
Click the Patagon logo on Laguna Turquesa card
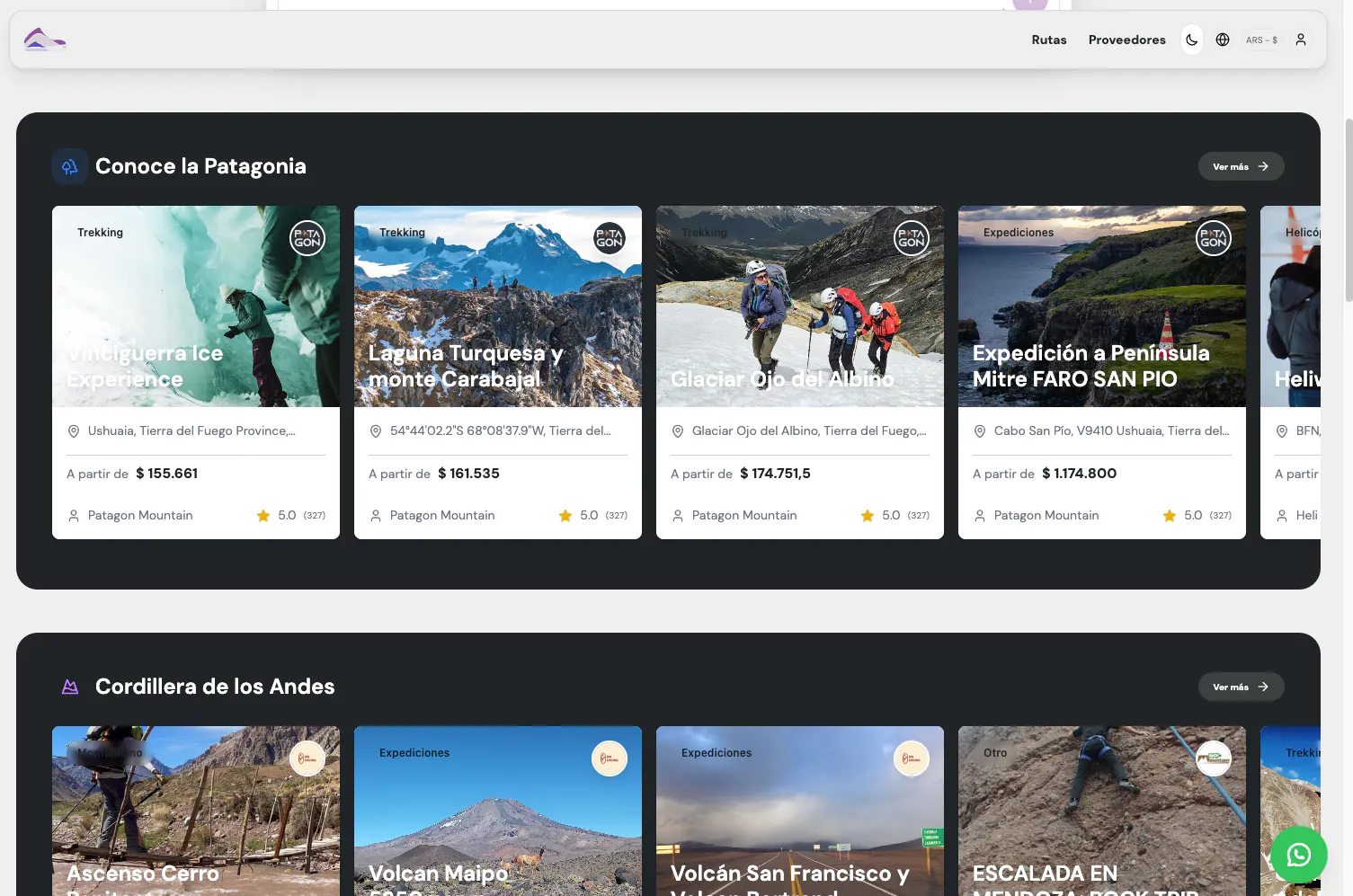tap(610, 238)
